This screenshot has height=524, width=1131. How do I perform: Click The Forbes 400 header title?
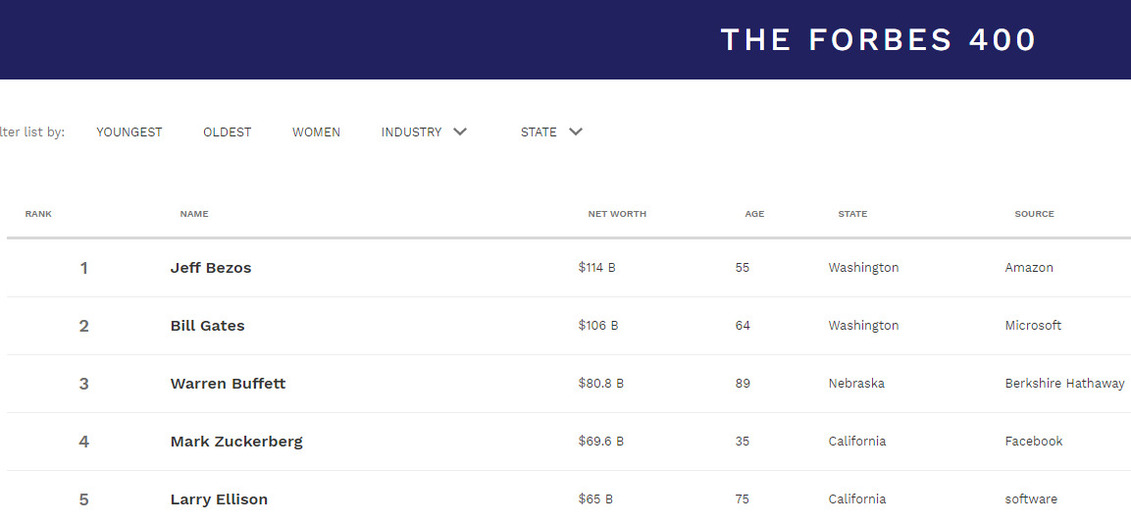tap(878, 40)
